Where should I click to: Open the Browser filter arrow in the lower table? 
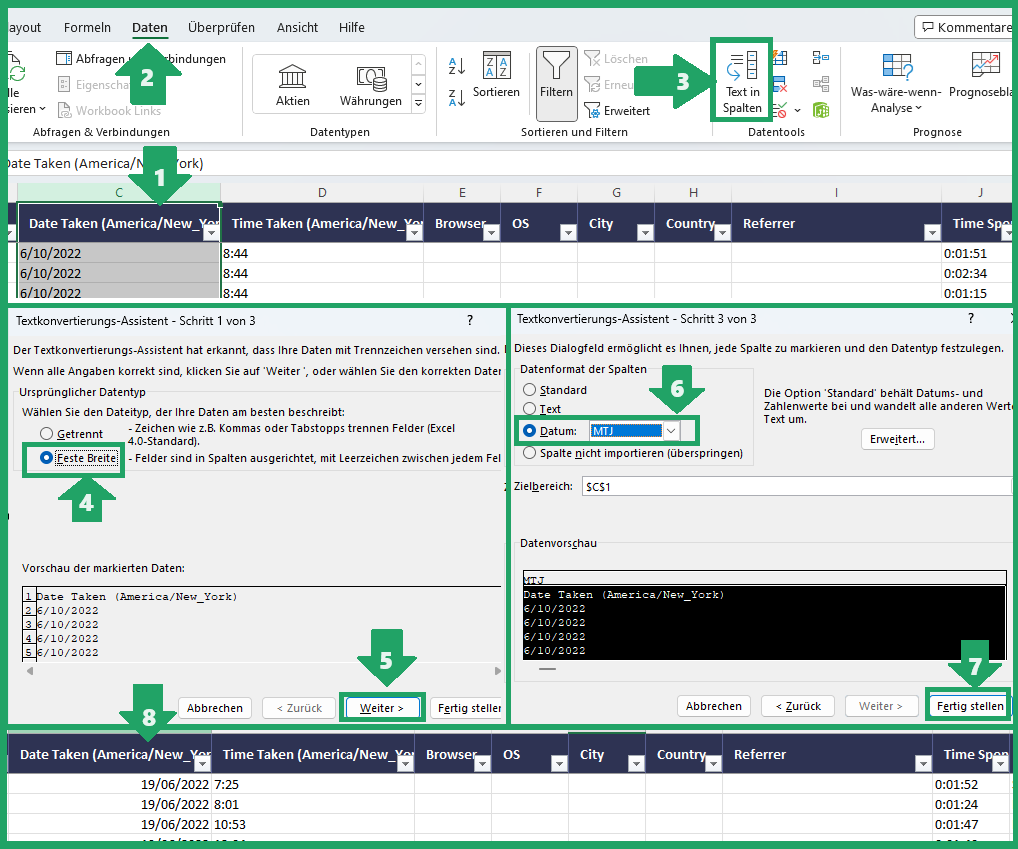(482, 763)
